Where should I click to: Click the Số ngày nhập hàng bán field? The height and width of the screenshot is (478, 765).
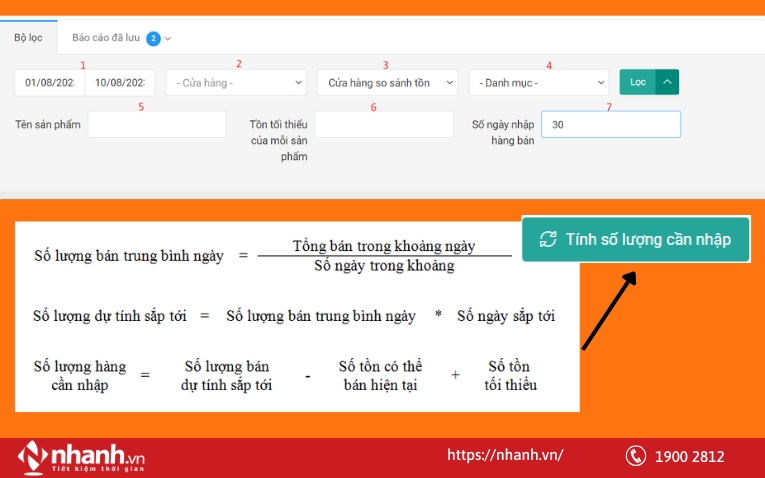(610, 124)
